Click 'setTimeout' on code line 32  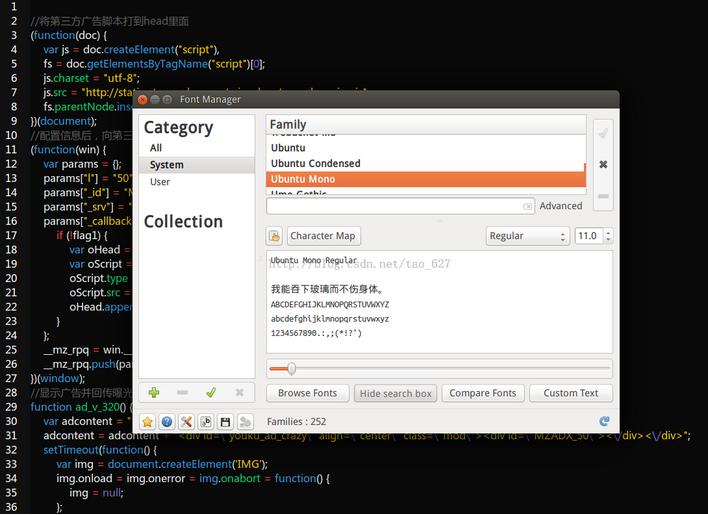pyautogui.click(x=71, y=450)
